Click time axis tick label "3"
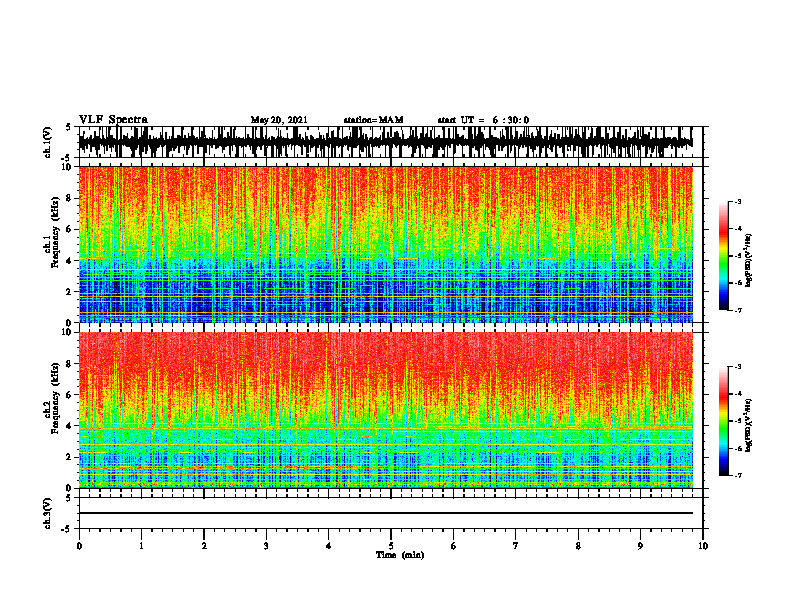792x612 pixels. [x=266, y=546]
